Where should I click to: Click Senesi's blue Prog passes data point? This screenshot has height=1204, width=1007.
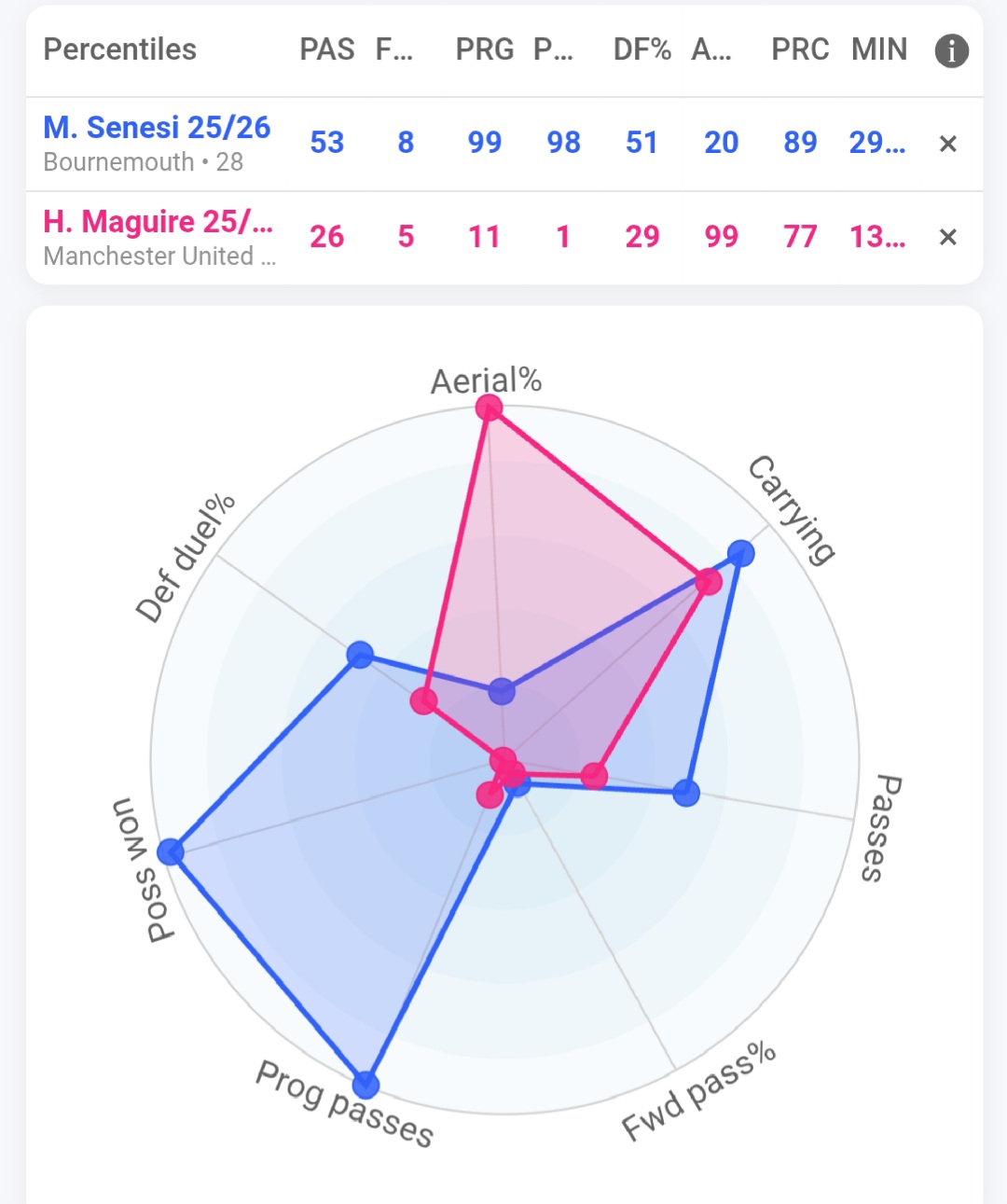point(366,1085)
